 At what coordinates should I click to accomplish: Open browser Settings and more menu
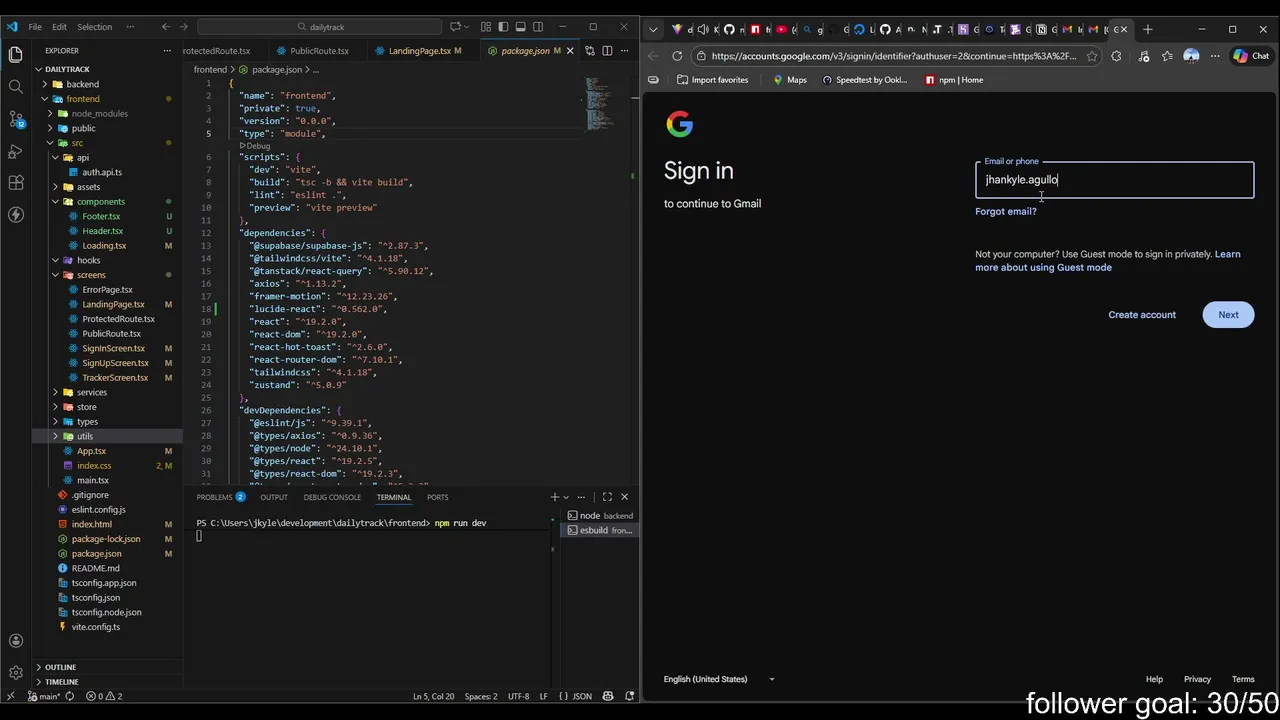(x=1215, y=56)
